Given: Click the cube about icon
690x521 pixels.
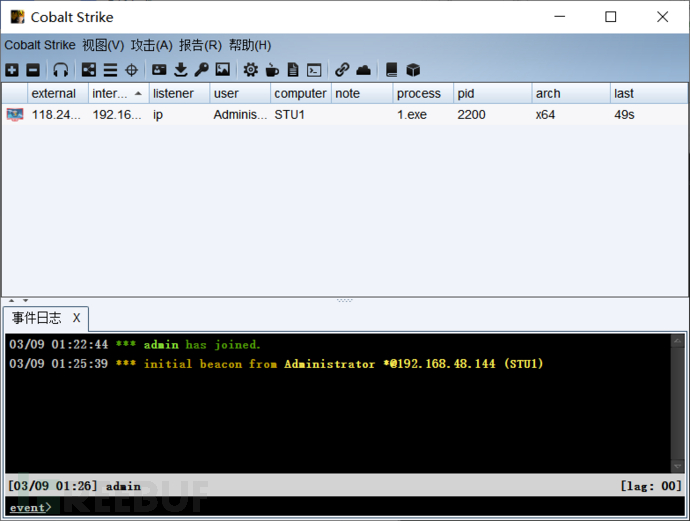Looking at the screenshot, I should coord(413,70).
